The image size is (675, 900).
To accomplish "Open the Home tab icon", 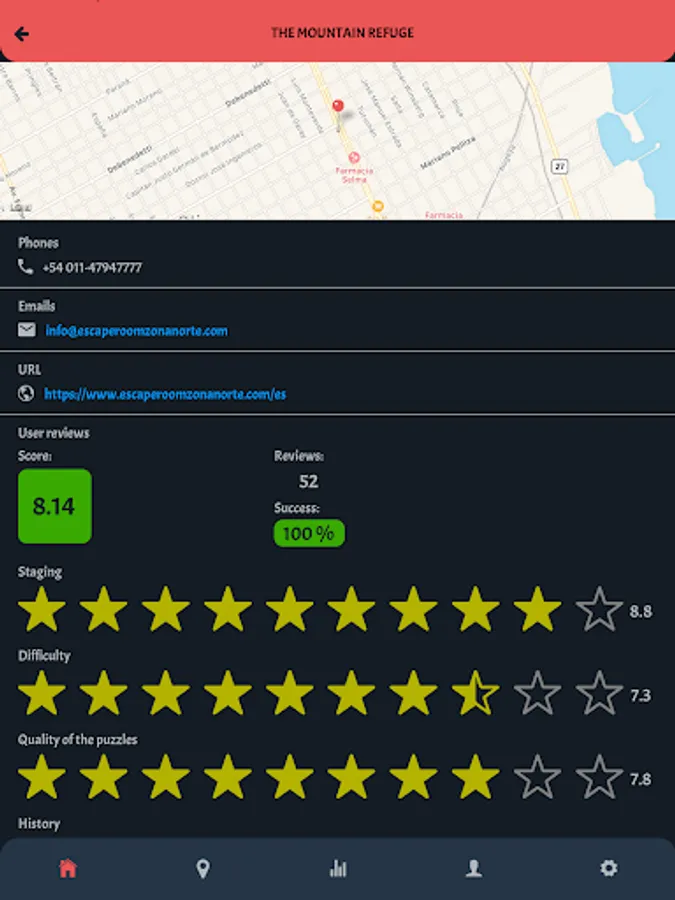I will pos(68,868).
